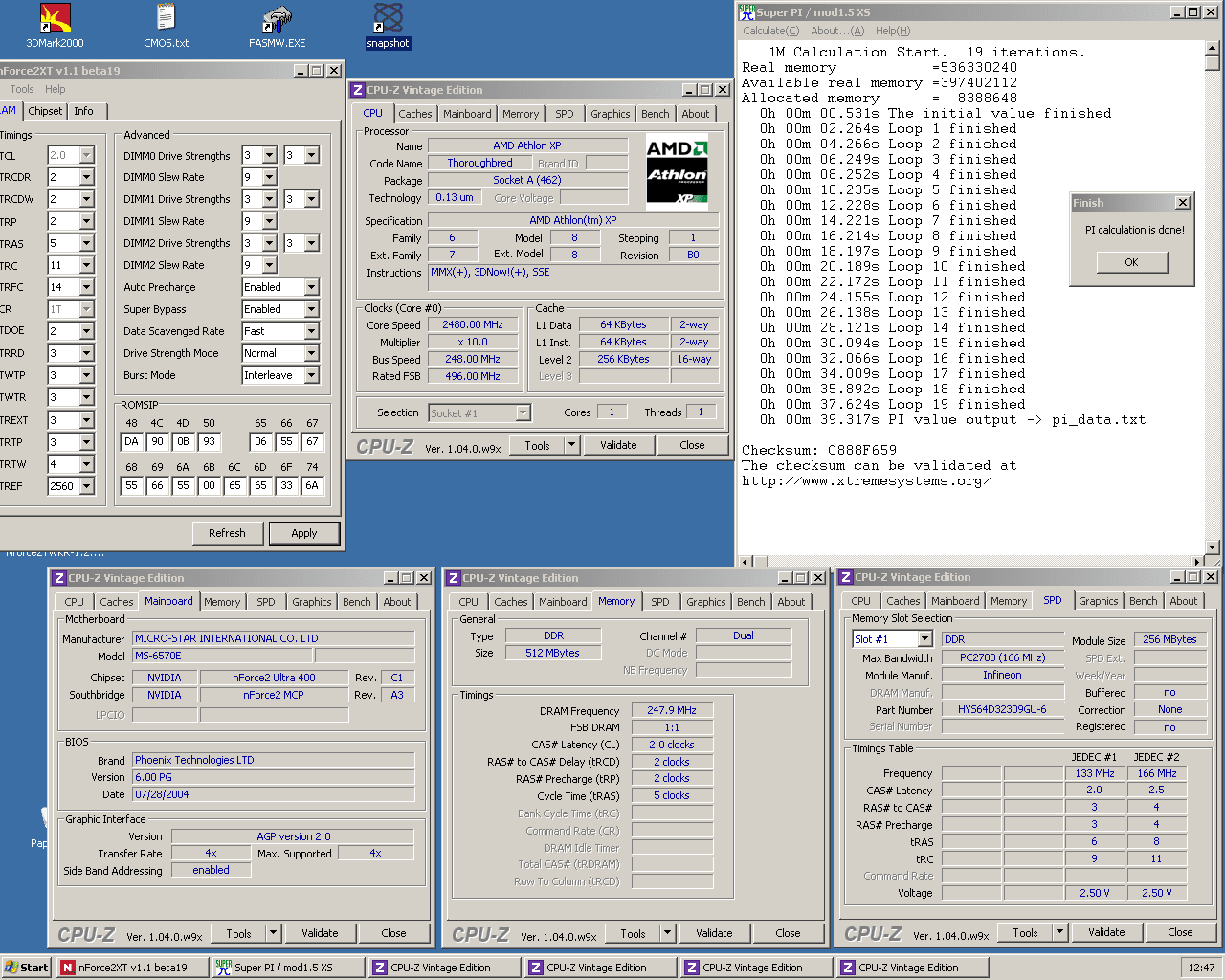
Task: Click the DRAM Frequency value 247.9 MHz
Action: pyautogui.click(x=672, y=710)
